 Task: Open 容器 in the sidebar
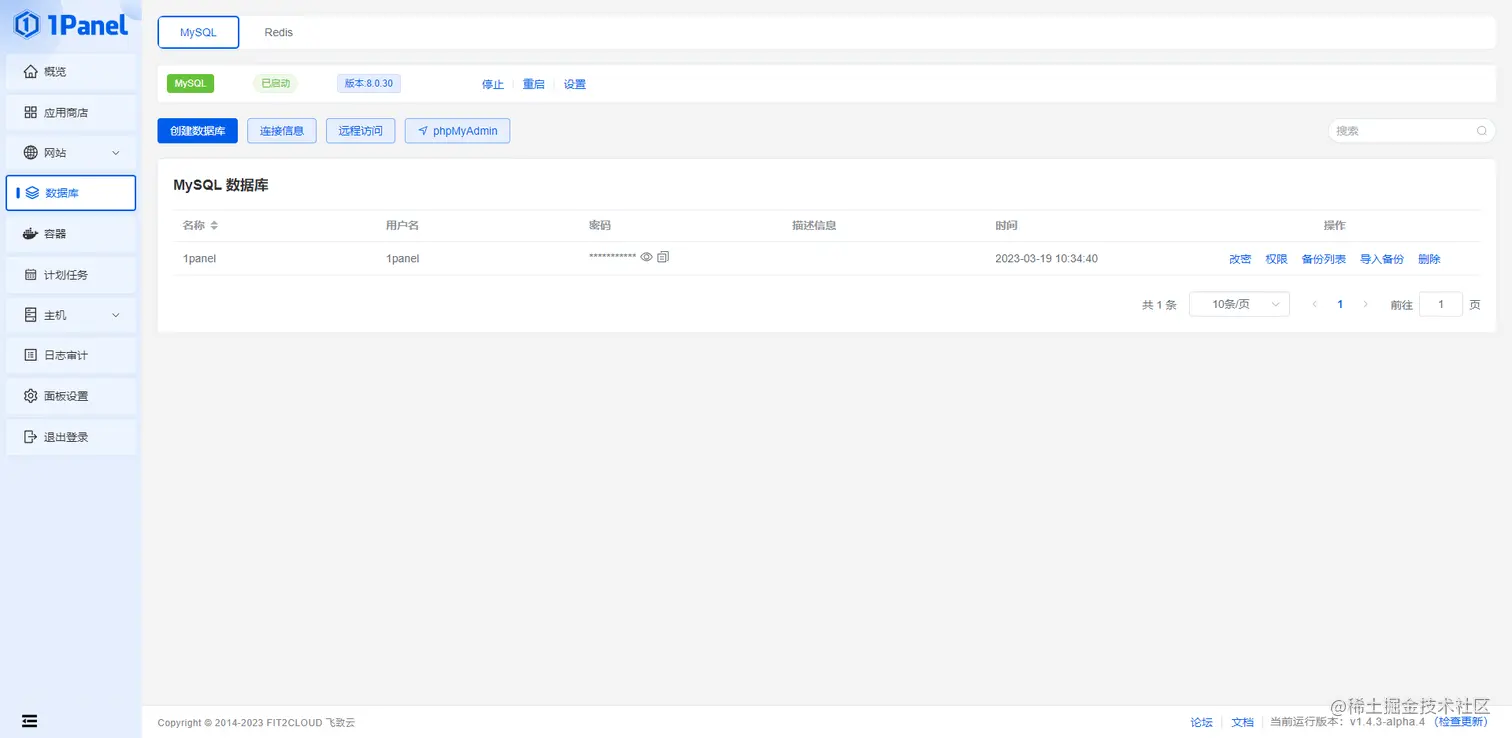click(x=71, y=234)
